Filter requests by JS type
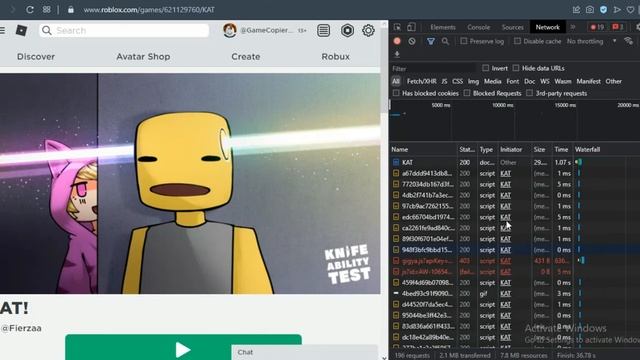The width and height of the screenshot is (640, 360). click(444, 81)
